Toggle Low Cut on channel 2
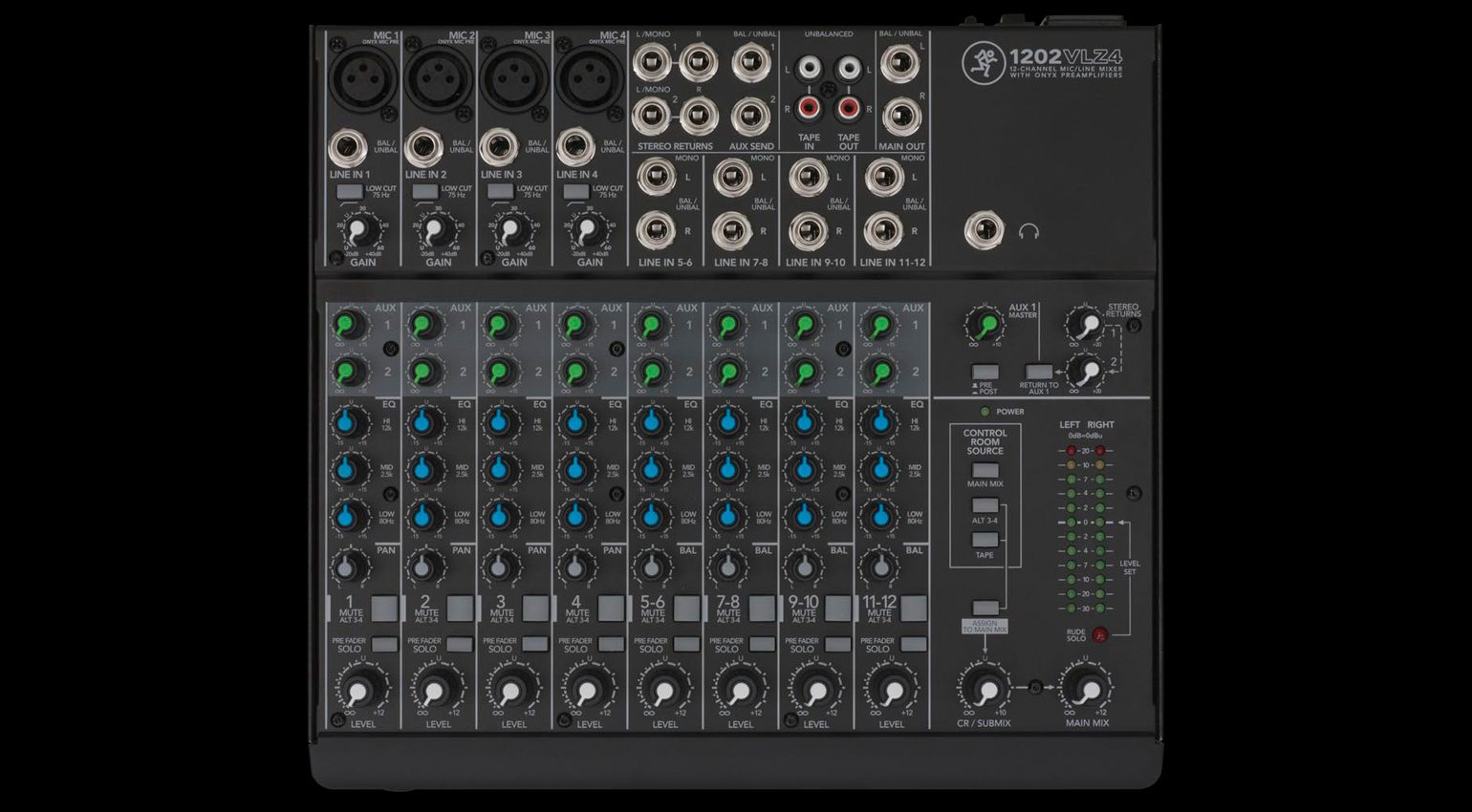 tap(424, 191)
